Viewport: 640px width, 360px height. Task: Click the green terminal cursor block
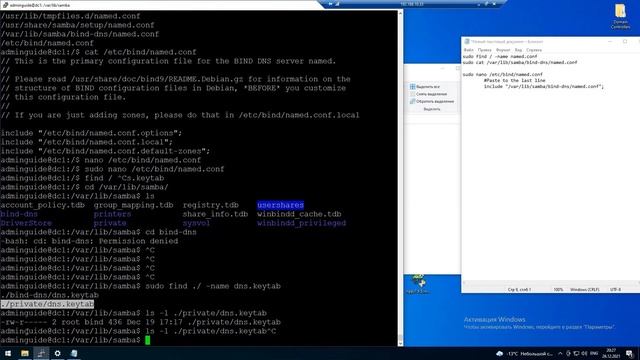148,340
